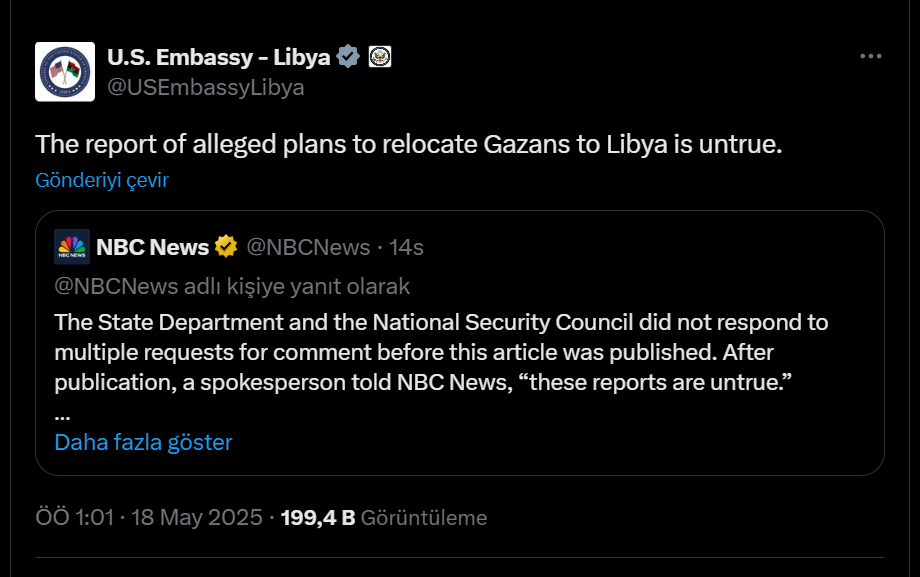The width and height of the screenshot is (920, 577).
Task: Expand quoted tweet with Daha fazla göster
Action: click(143, 442)
